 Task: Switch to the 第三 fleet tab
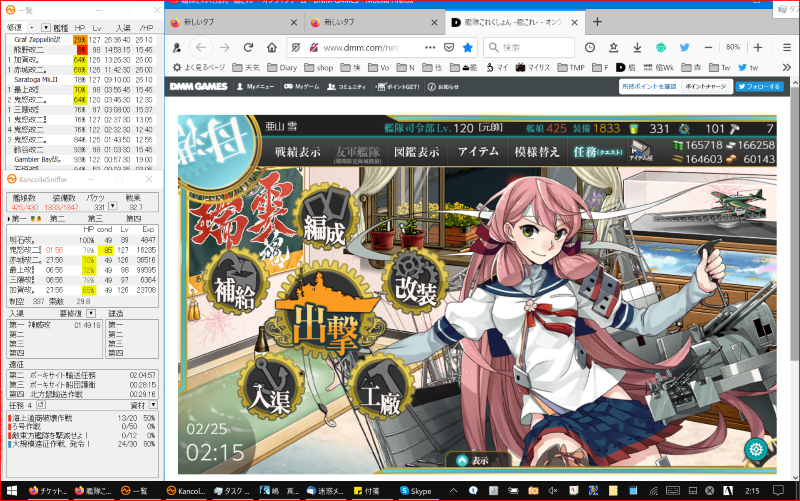pyautogui.click(x=95, y=219)
